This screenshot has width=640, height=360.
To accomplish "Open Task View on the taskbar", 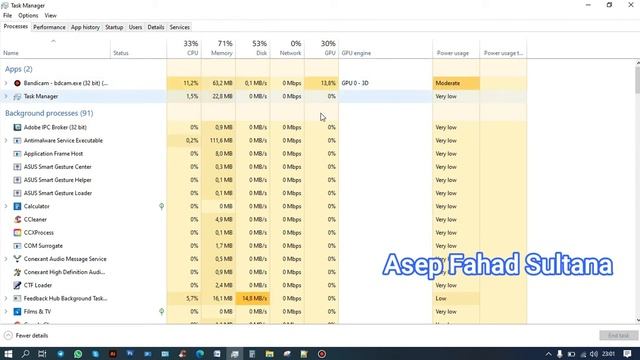I will tap(42, 354).
